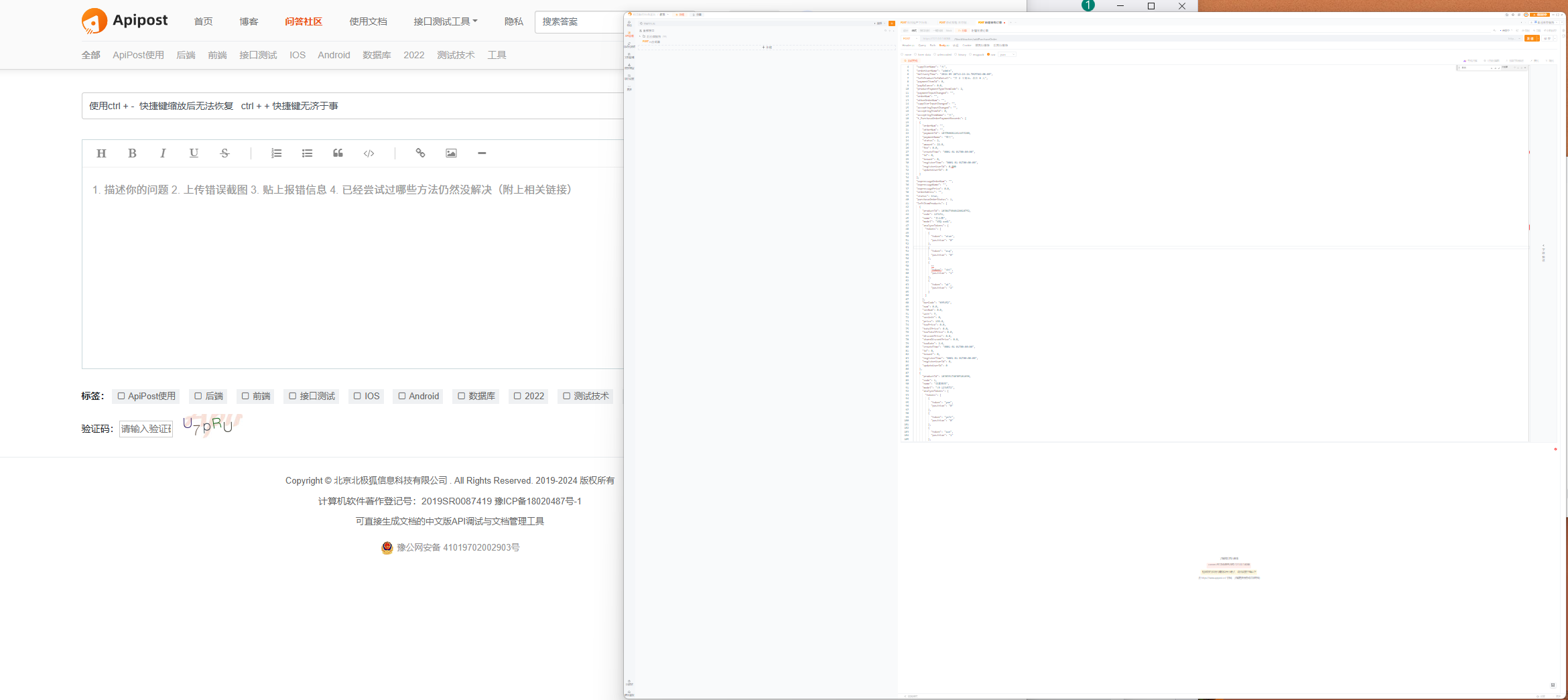Image resolution: width=1568 pixels, height=700 pixels.
Task: Apply heading format with the H icon
Action: 101,153
